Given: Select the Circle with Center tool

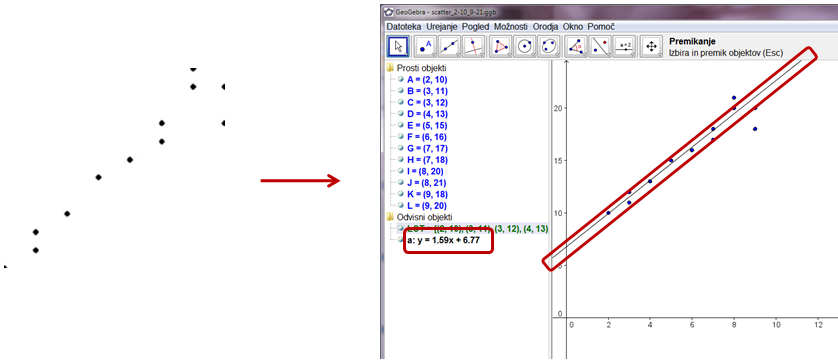Looking at the screenshot, I should [525, 47].
